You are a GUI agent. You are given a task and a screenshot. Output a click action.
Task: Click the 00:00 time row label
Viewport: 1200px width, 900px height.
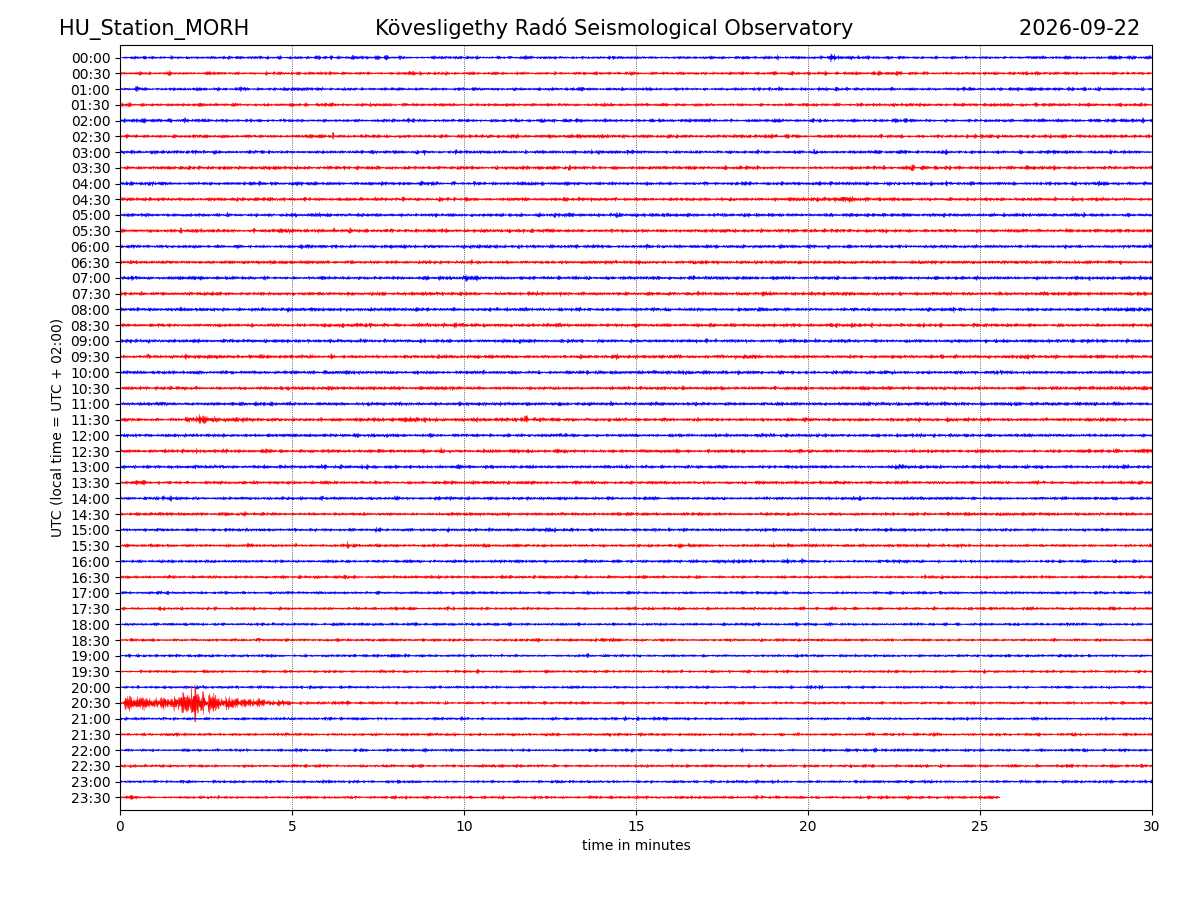coord(91,58)
